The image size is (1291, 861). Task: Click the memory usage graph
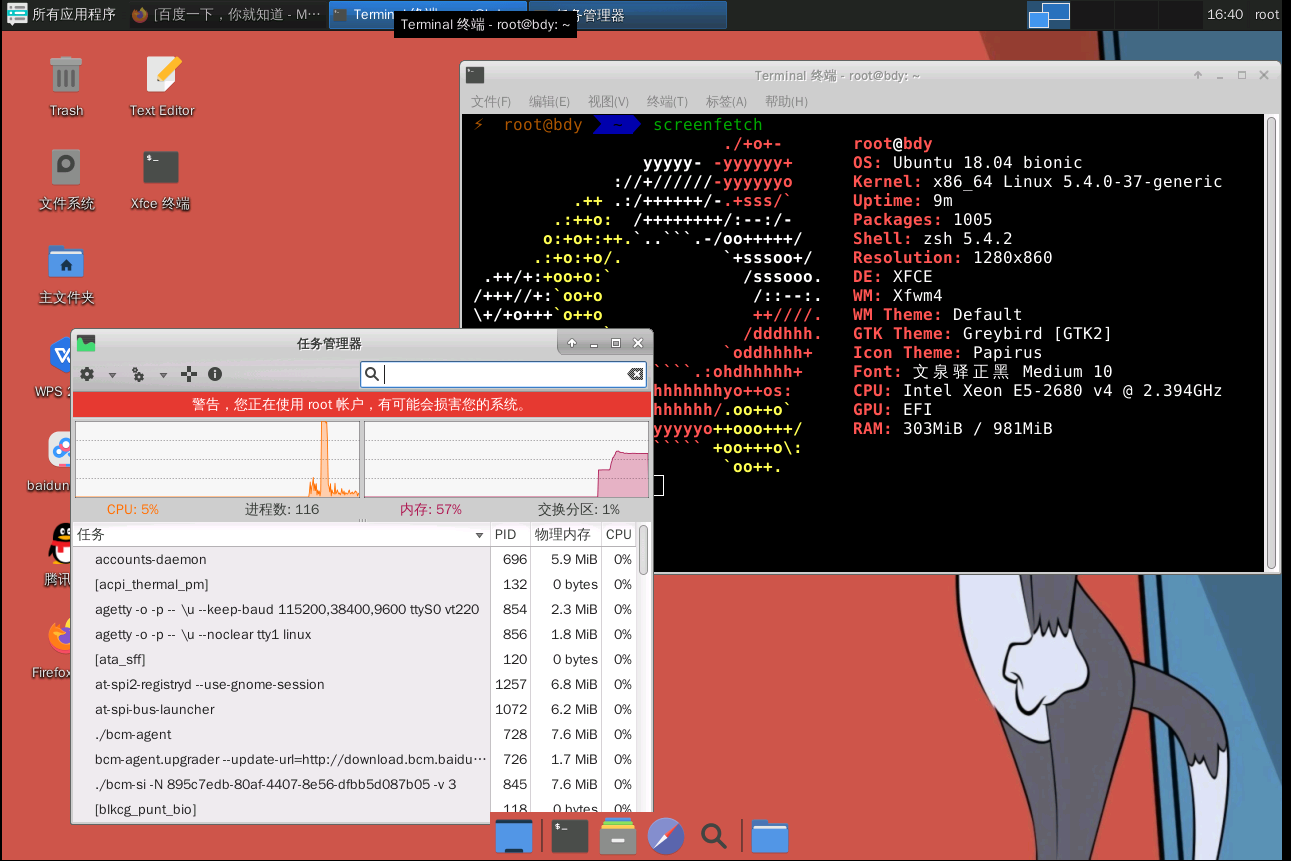(x=506, y=459)
